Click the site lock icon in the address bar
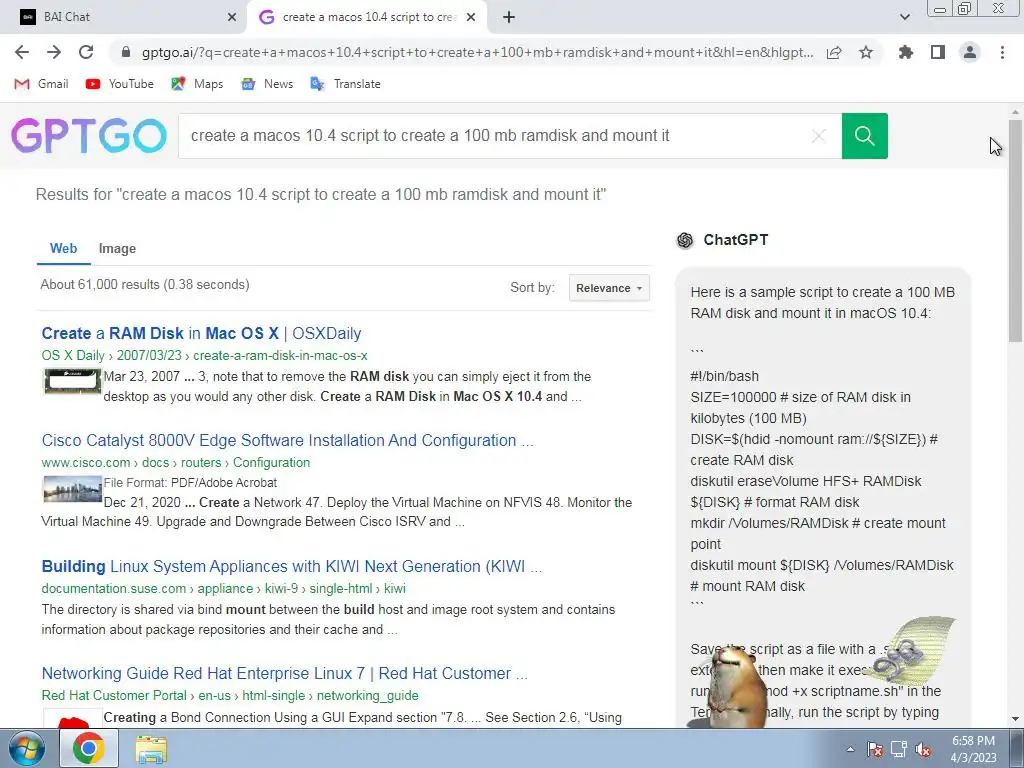Viewport: 1024px width, 768px height. (x=126, y=52)
